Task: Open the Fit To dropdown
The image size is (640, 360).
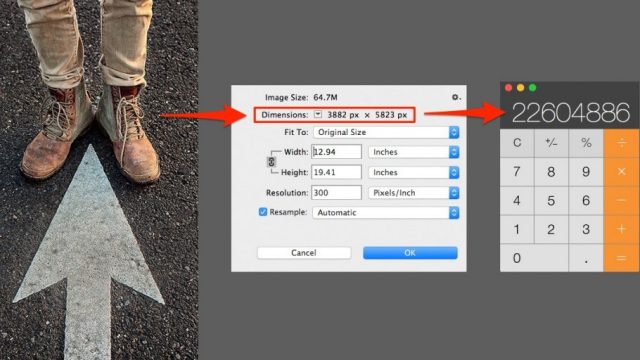Action: tap(386, 132)
